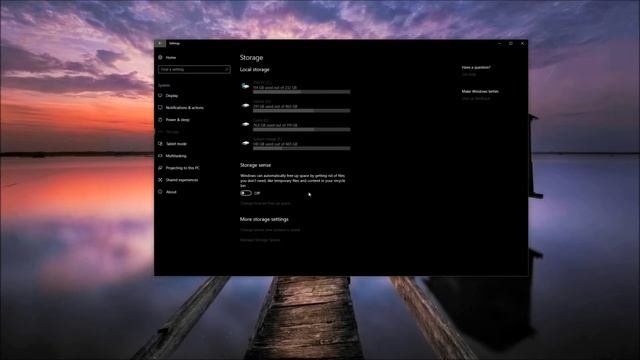Click the This PC drive icon
This screenshot has height=360, width=640.
point(245,86)
